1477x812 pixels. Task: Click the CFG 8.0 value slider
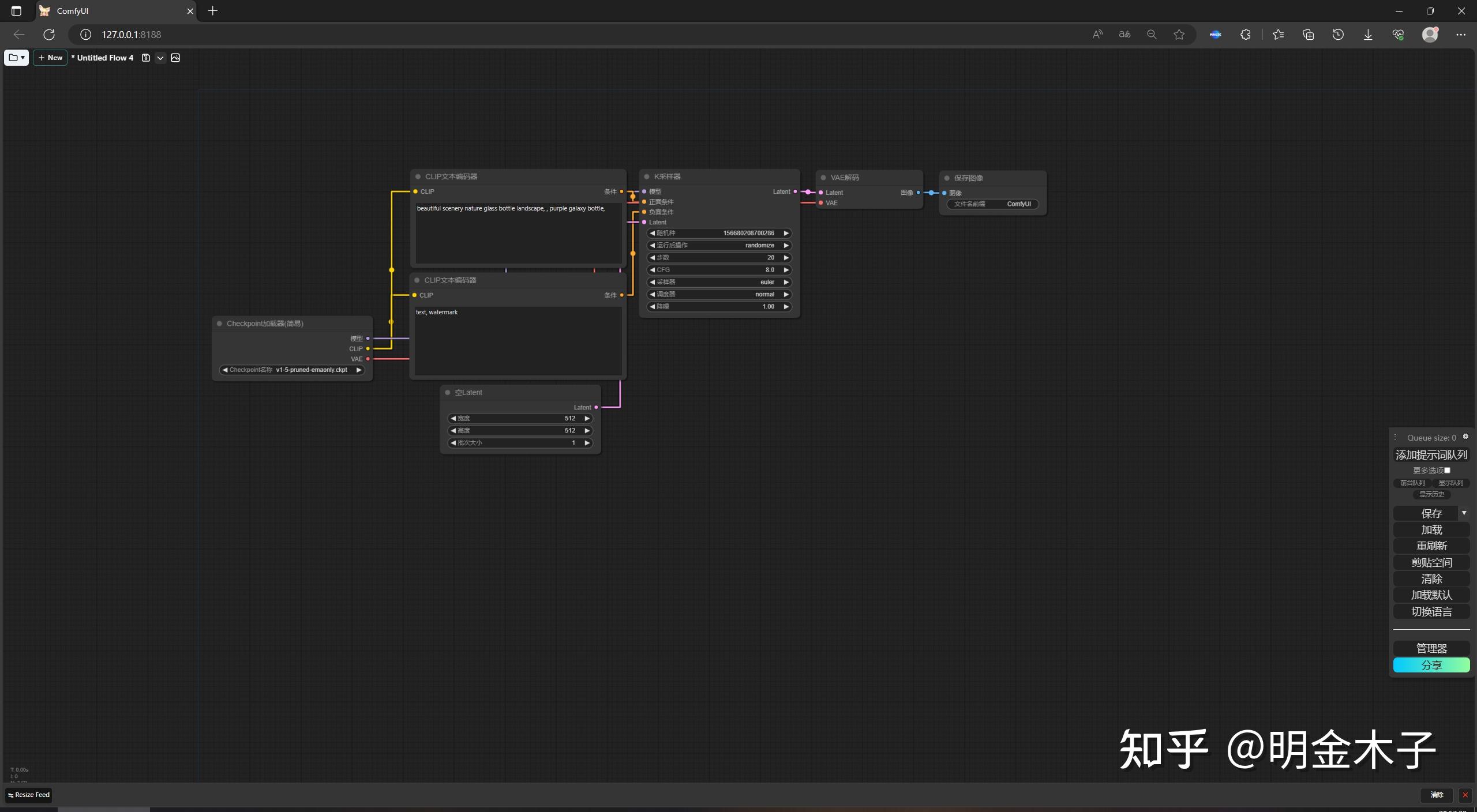click(x=719, y=270)
